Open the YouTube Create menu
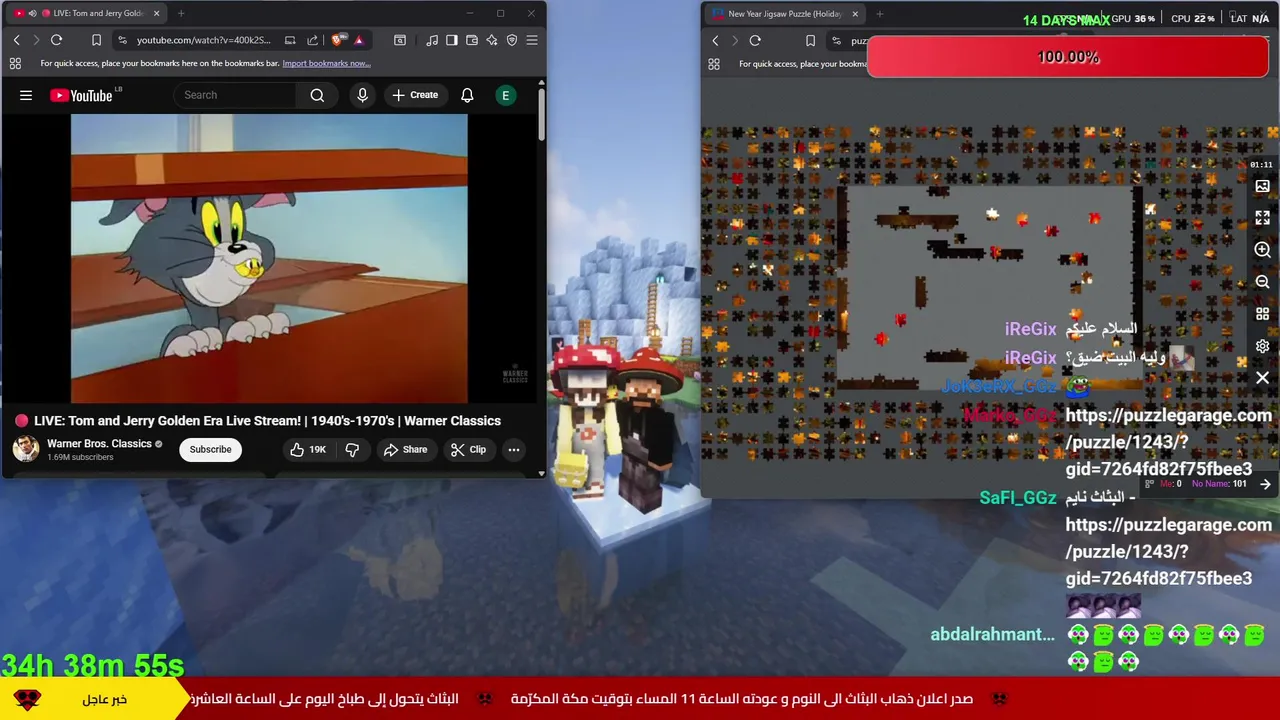The height and width of the screenshot is (720, 1280). pos(415,95)
